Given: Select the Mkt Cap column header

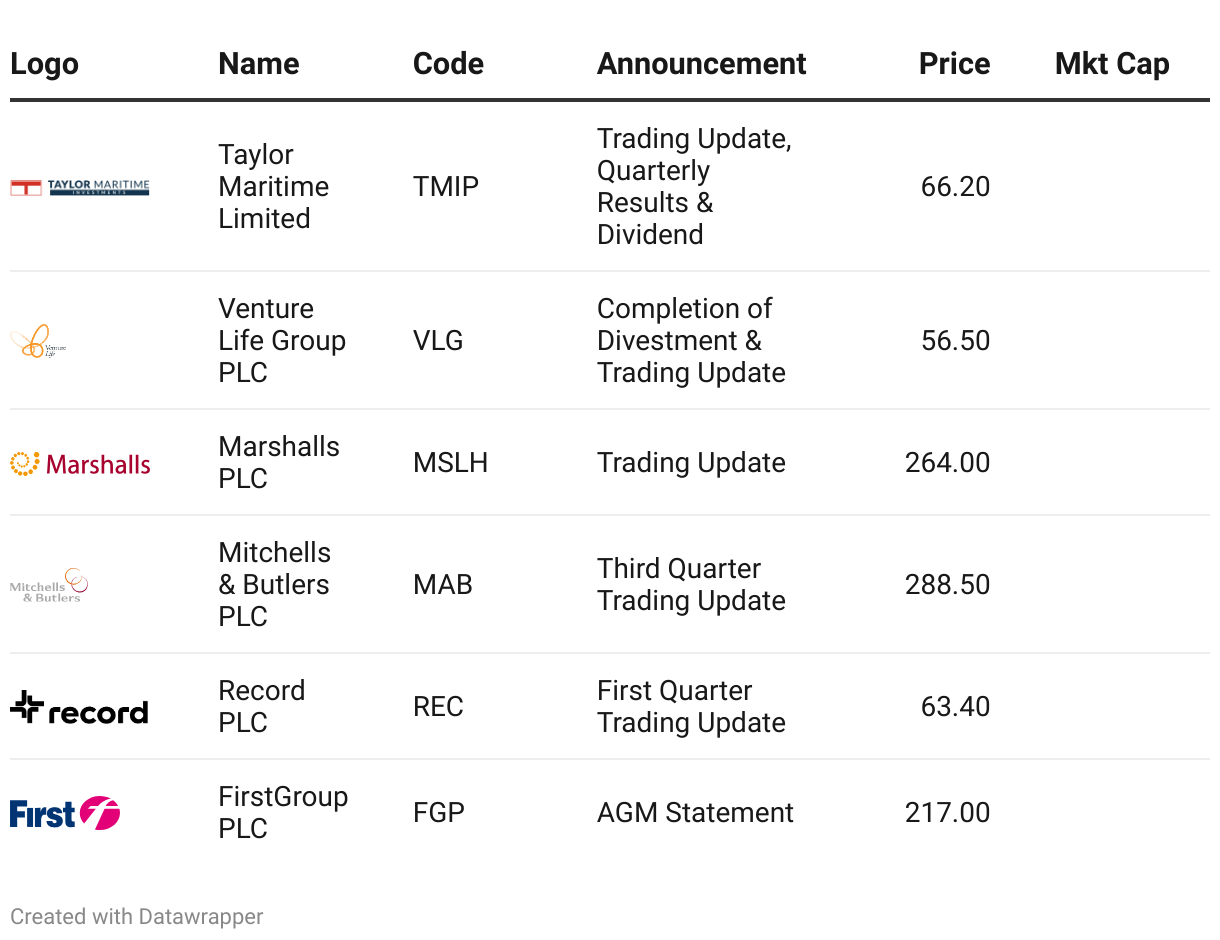Looking at the screenshot, I should [1112, 64].
